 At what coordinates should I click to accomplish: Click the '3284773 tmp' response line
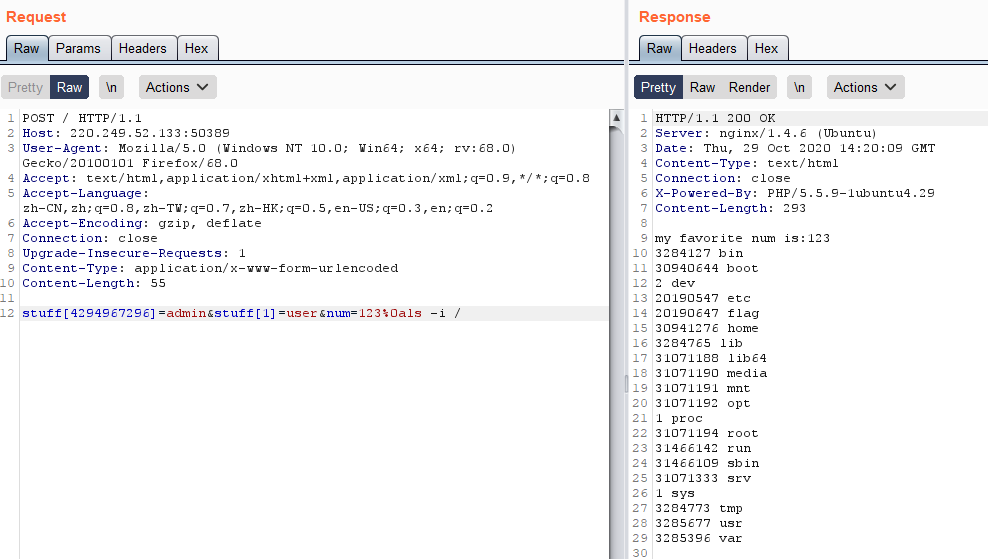[699, 509]
